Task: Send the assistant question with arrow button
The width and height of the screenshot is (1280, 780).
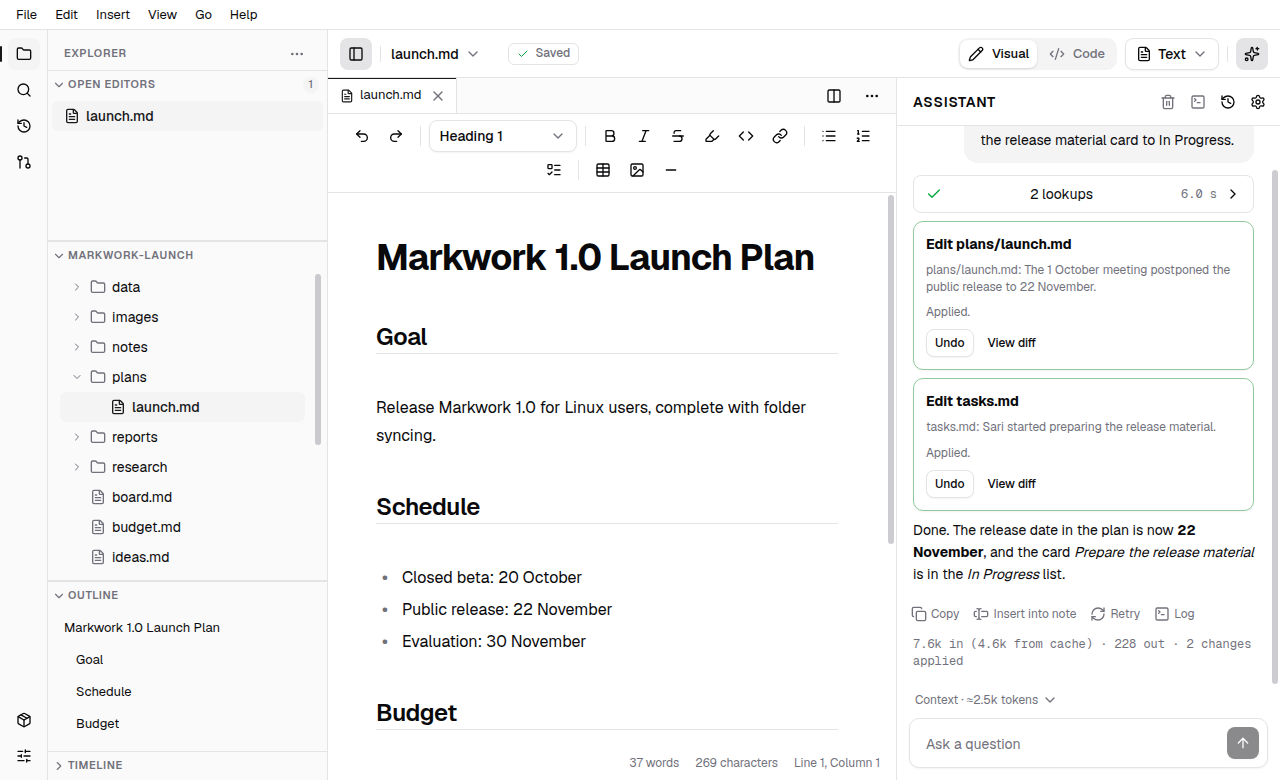Action: point(1243,743)
